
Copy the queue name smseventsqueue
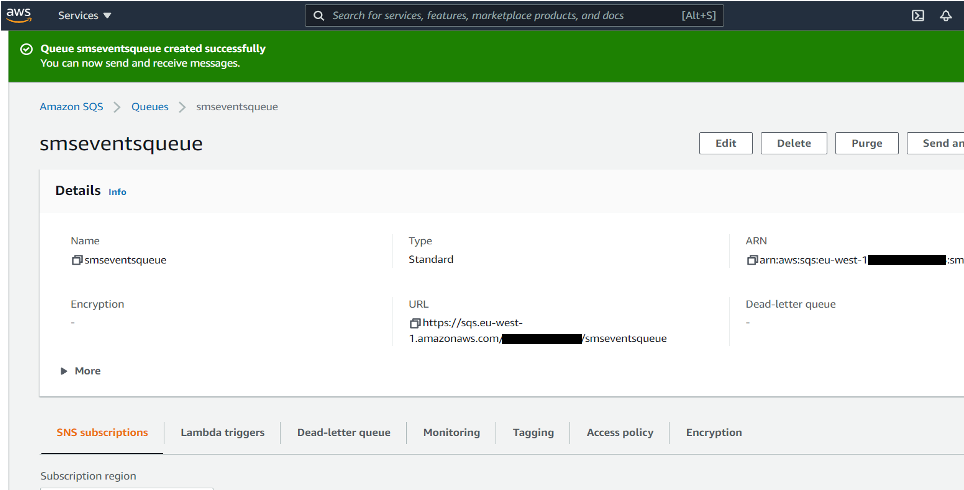click(77, 260)
